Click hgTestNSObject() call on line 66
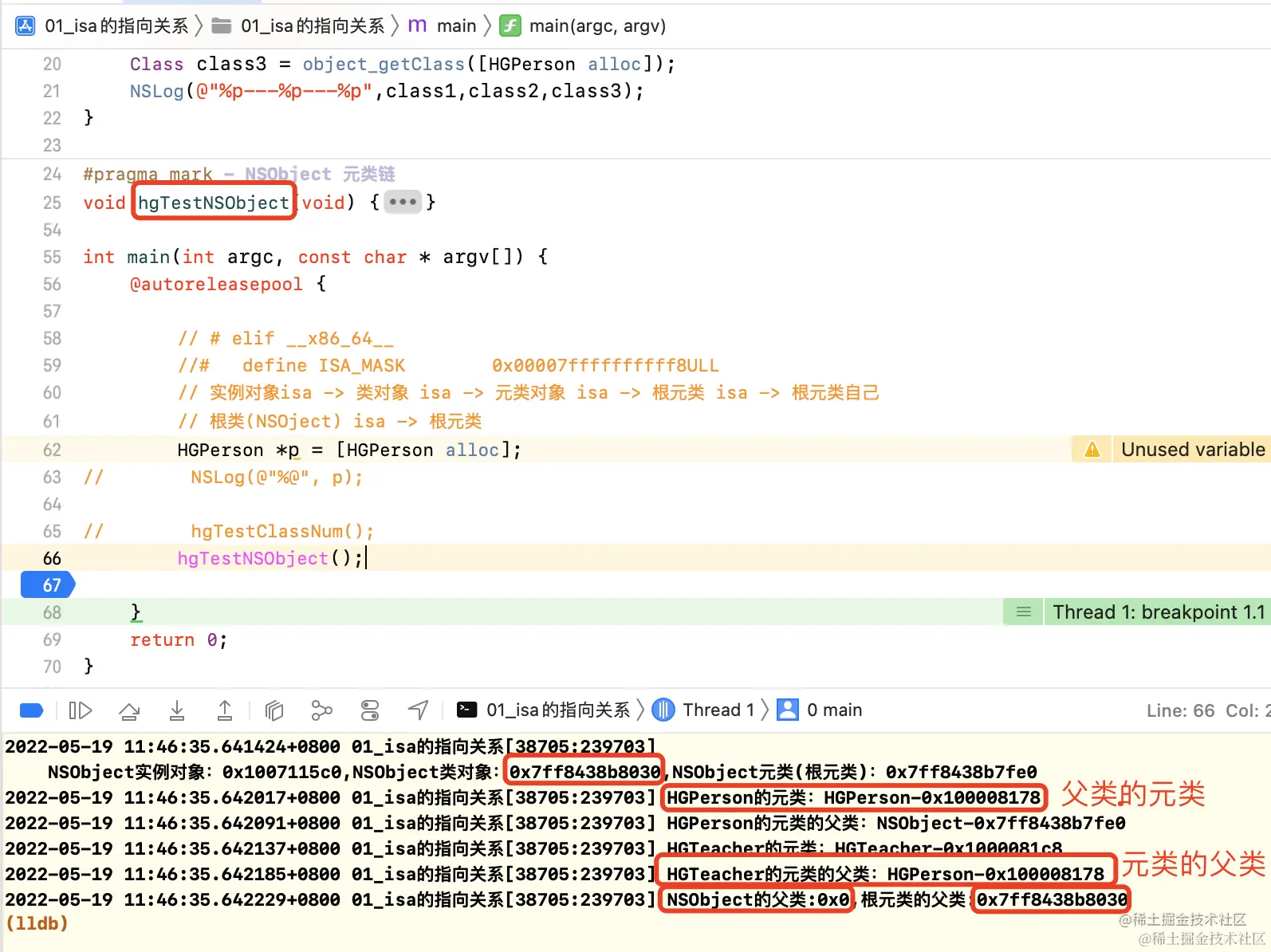This screenshot has height=952, width=1271. 270,558
